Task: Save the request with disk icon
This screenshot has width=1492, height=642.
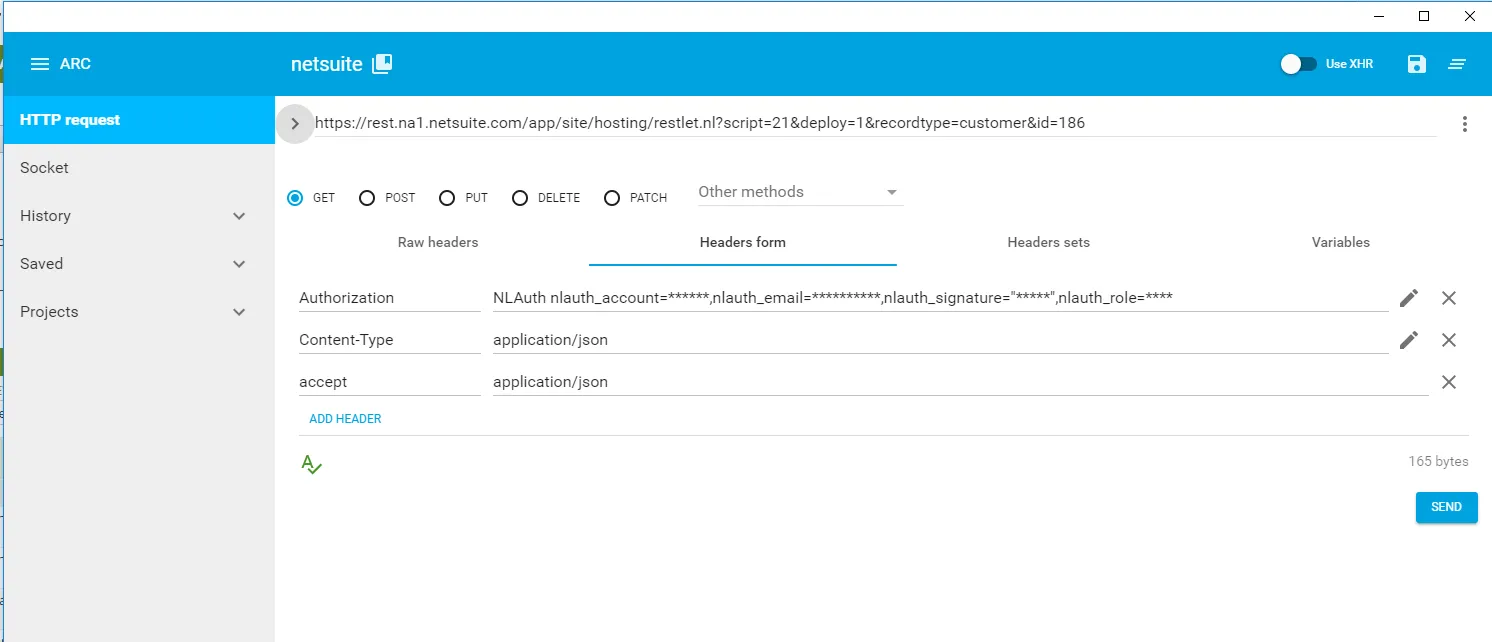Action: (x=1416, y=64)
